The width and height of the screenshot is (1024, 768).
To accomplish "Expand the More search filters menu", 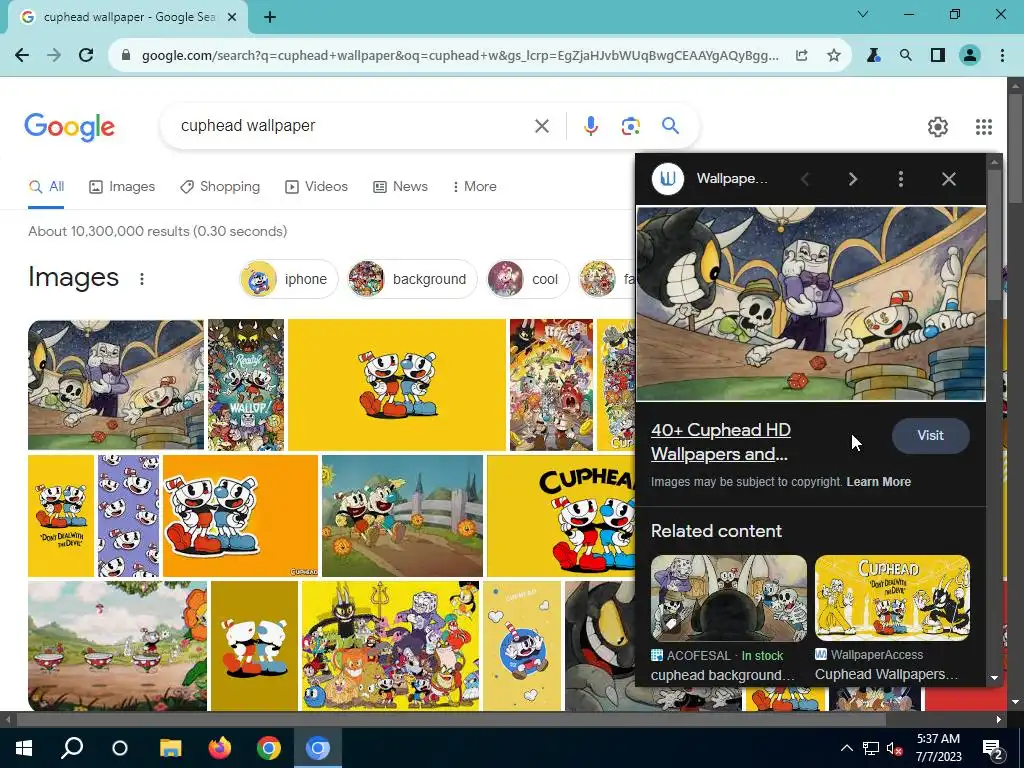I will click(475, 187).
